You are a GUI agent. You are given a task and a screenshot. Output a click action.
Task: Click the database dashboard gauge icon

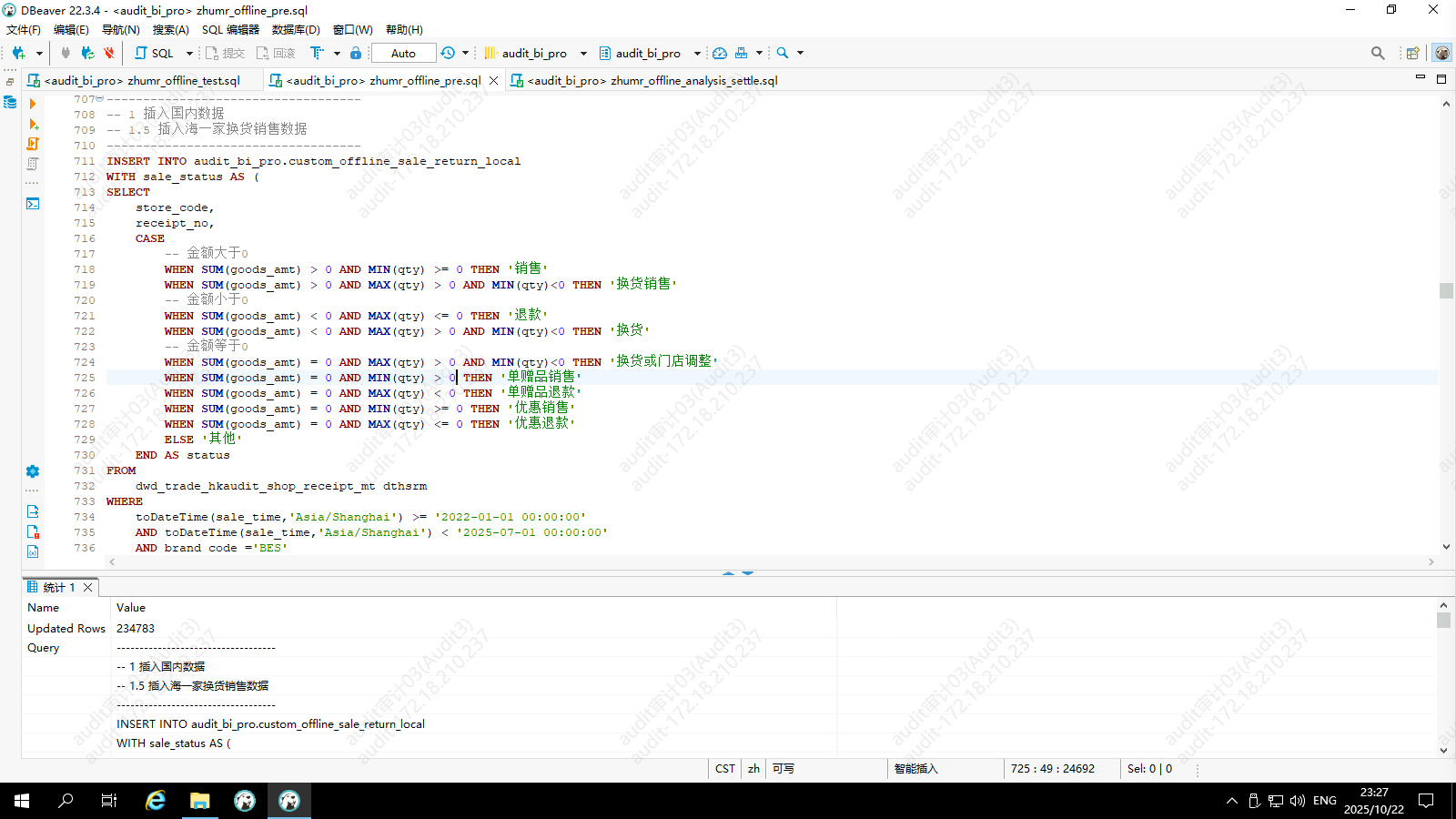point(719,53)
